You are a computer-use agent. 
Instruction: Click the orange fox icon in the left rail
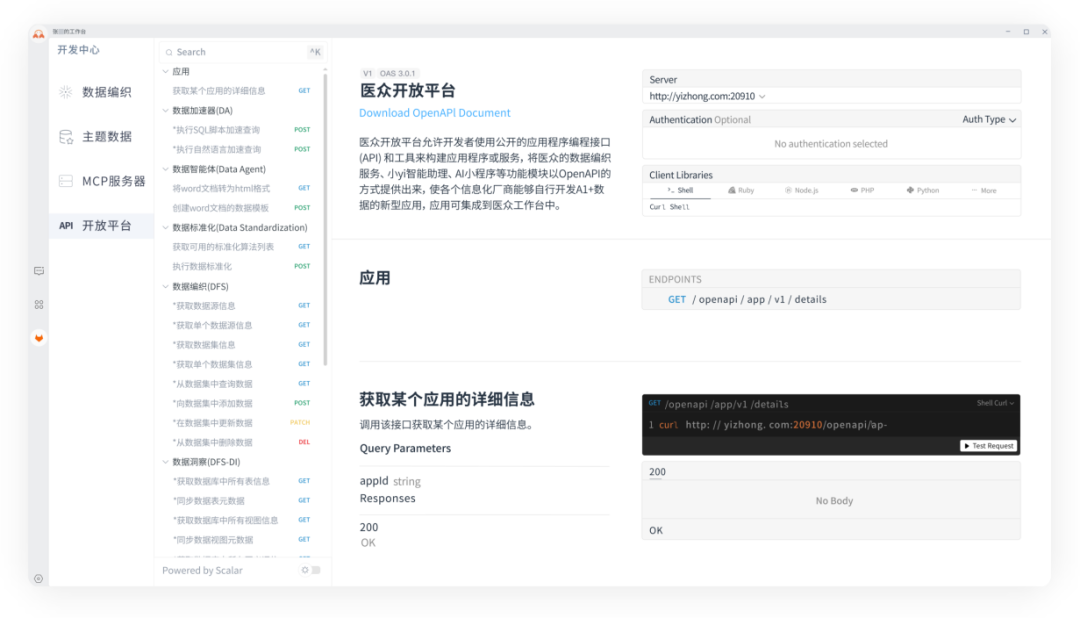point(39,338)
